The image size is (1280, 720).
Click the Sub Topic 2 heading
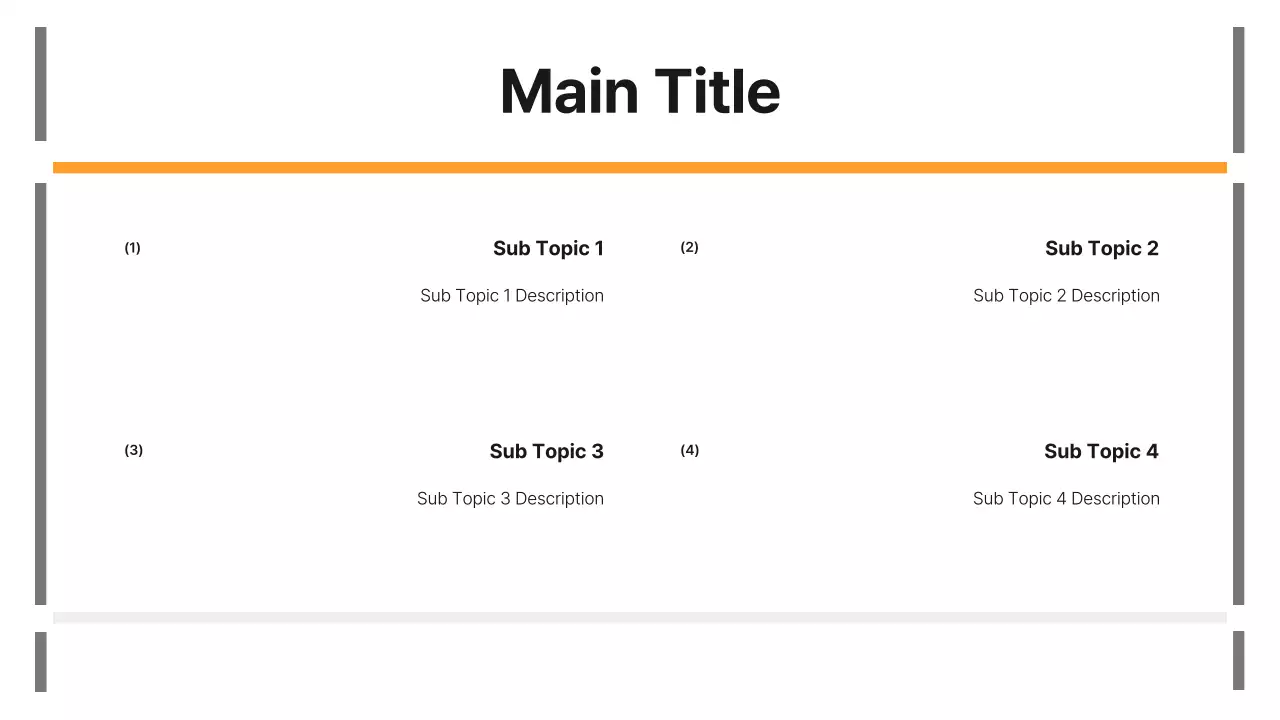(1101, 248)
